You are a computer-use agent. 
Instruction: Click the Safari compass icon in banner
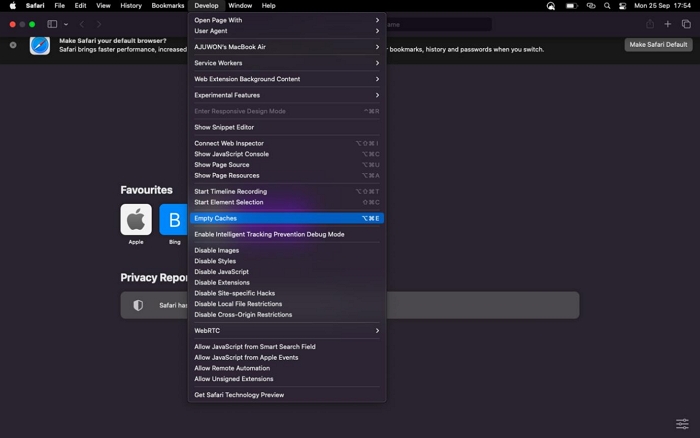[x=40, y=46]
